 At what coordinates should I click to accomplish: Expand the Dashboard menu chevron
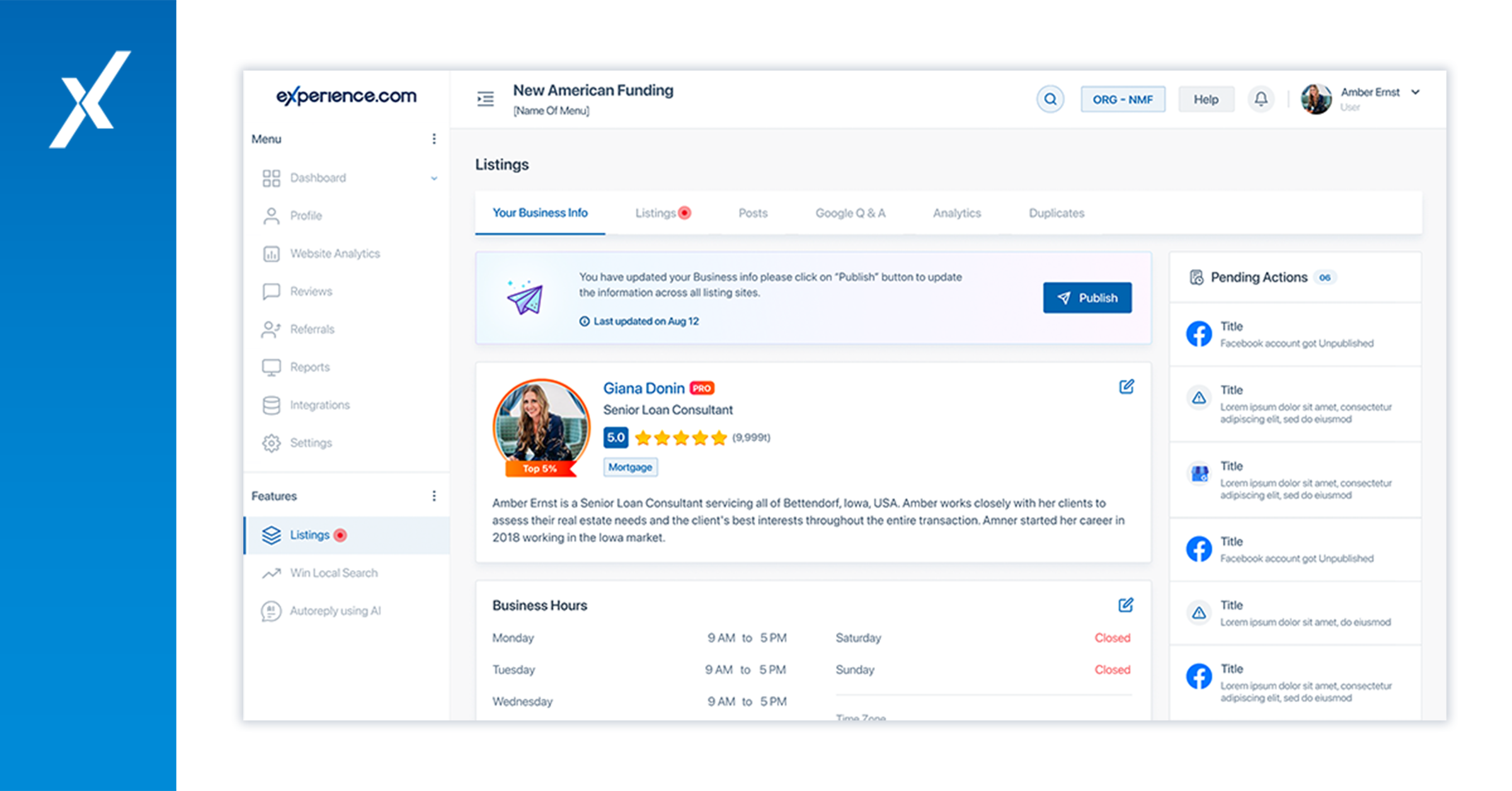click(x=434, y=178)
